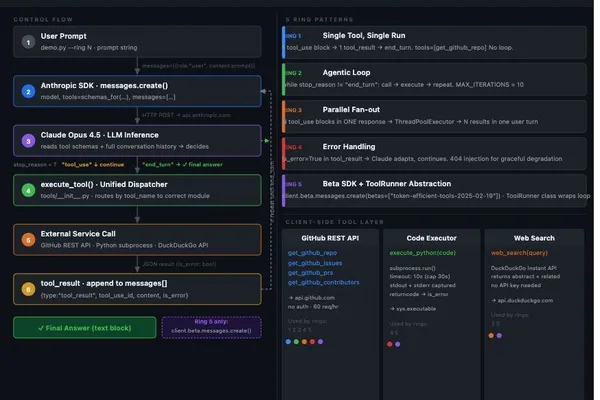Click the Claude Opus 4.5 · LLM Inference title
The image size is (600, 400).
[x=99, y=135]
